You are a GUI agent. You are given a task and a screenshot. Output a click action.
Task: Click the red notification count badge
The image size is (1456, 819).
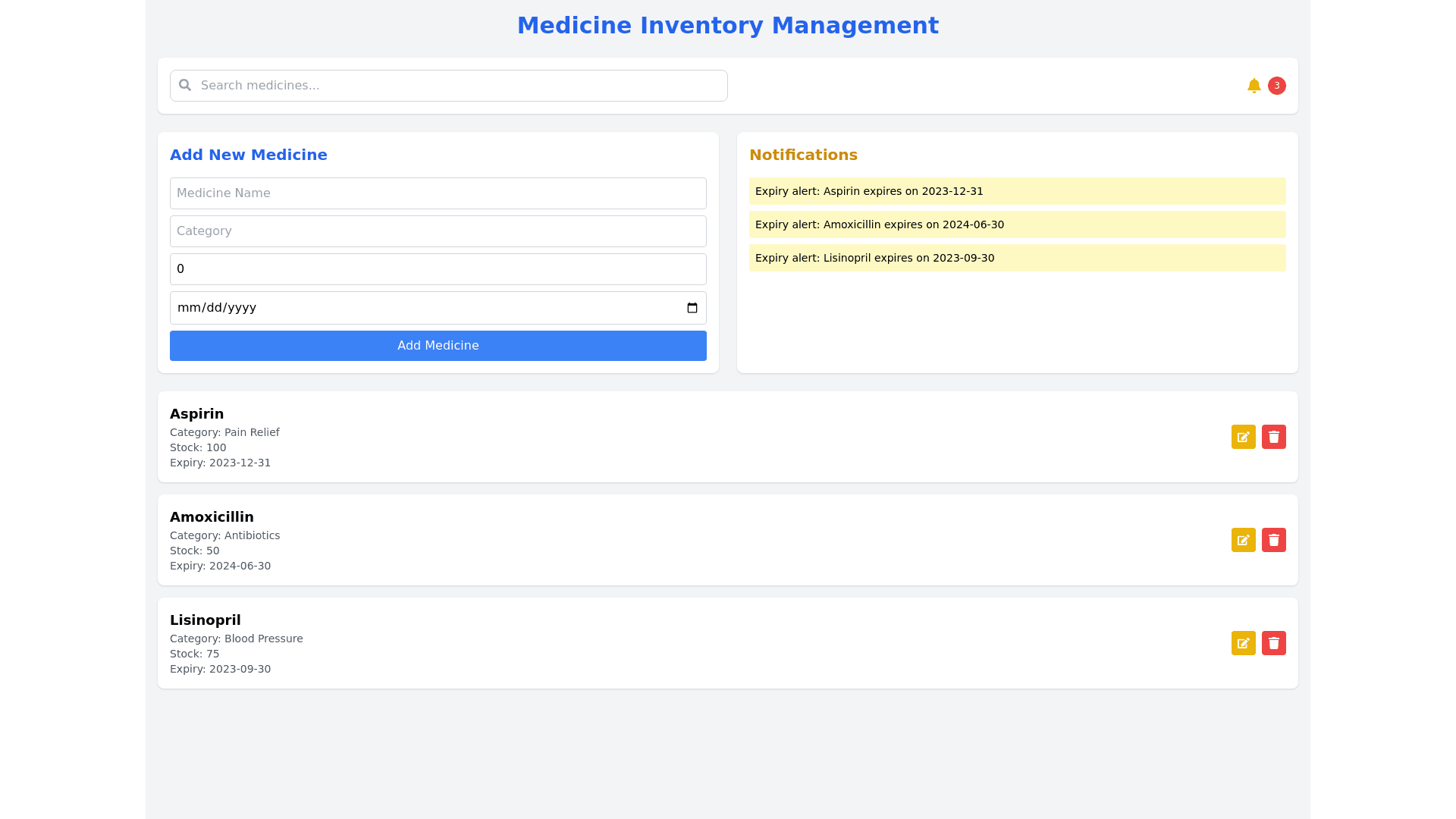(1276, 86)
